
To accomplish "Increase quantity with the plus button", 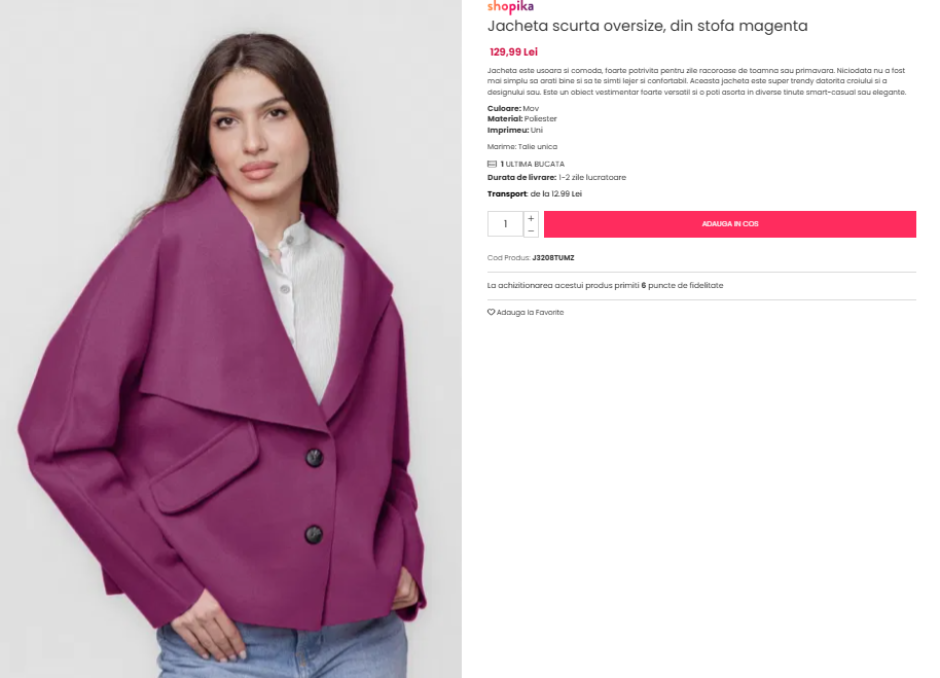I will tap(531, 218).
